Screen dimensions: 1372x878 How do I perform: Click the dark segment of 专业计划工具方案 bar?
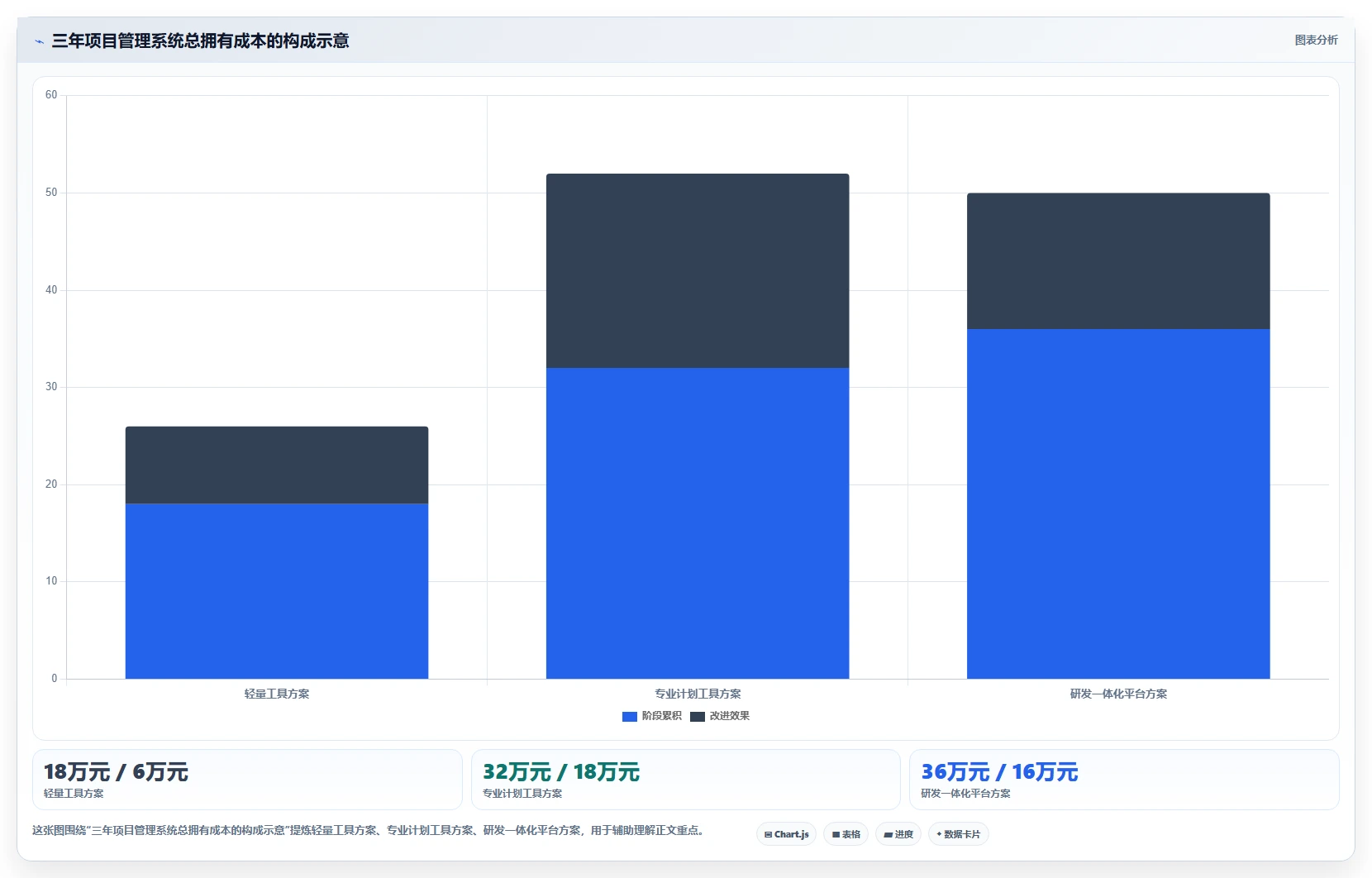pos(698,270)
